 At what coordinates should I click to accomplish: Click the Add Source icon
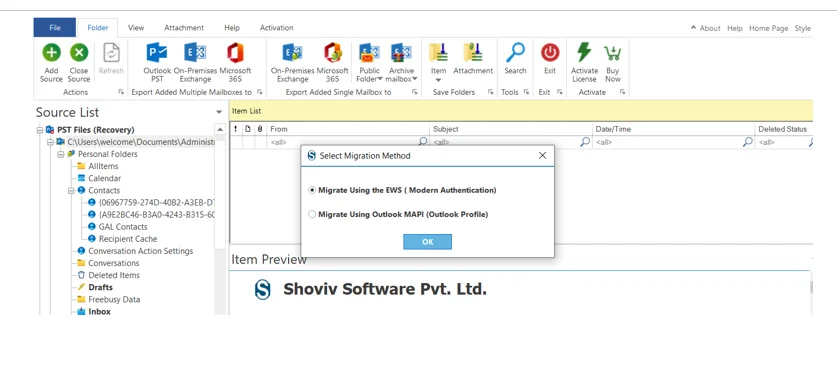[51, 53]
